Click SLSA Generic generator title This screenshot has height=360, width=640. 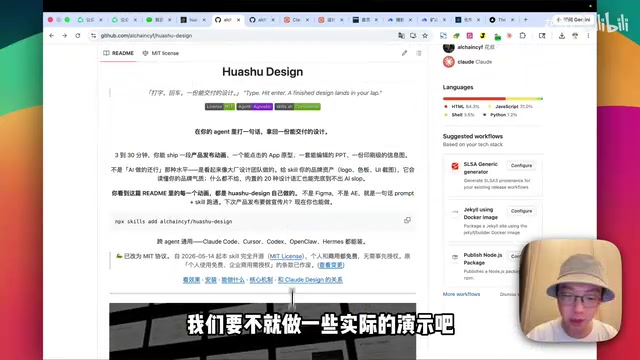click(480, 168)
